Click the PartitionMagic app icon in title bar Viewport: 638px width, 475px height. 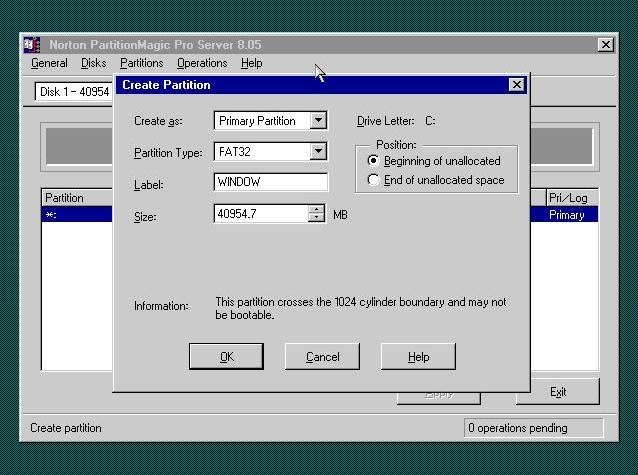coord(32,45)
